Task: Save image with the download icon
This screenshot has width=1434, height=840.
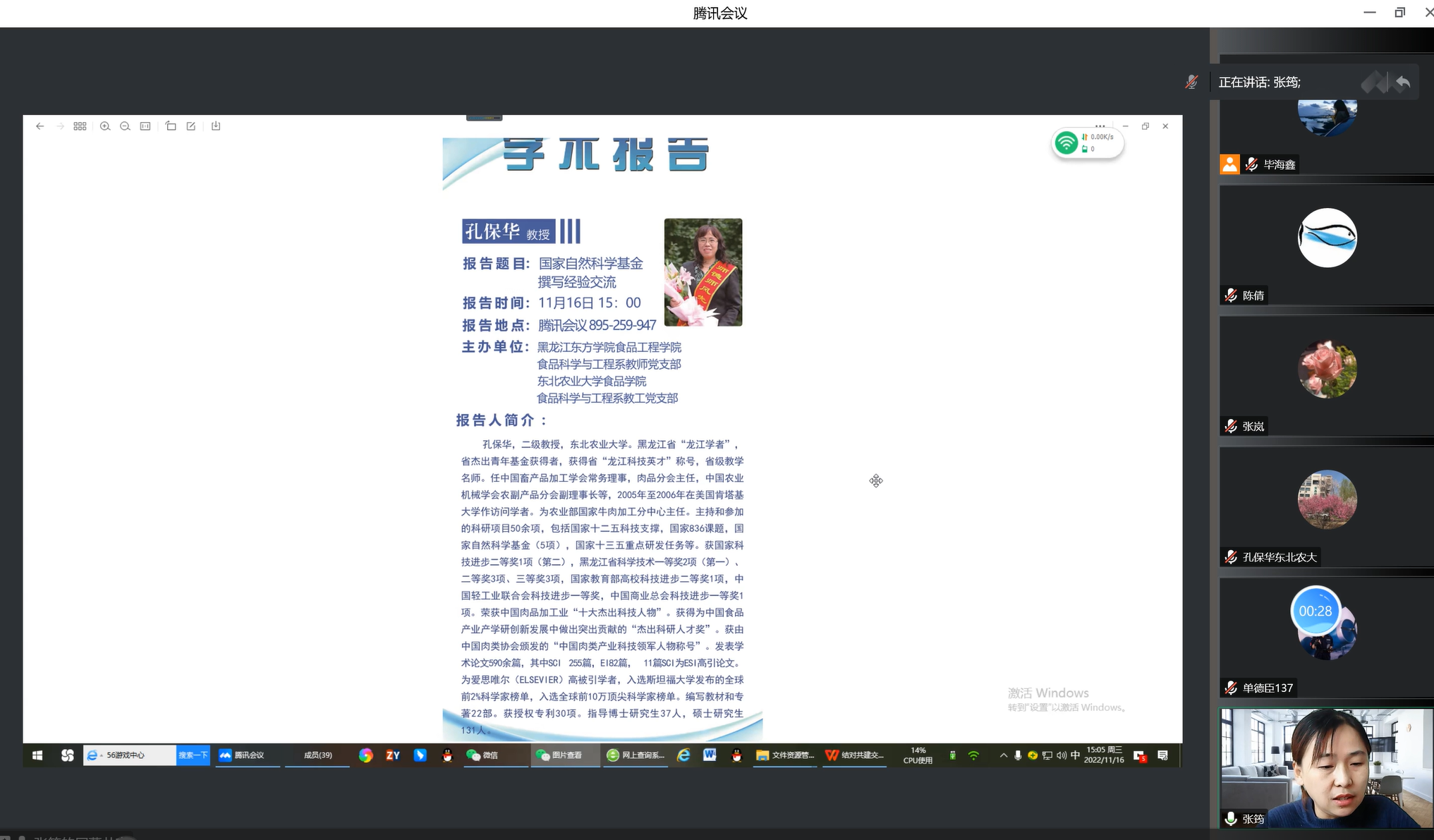Action: 216,126
